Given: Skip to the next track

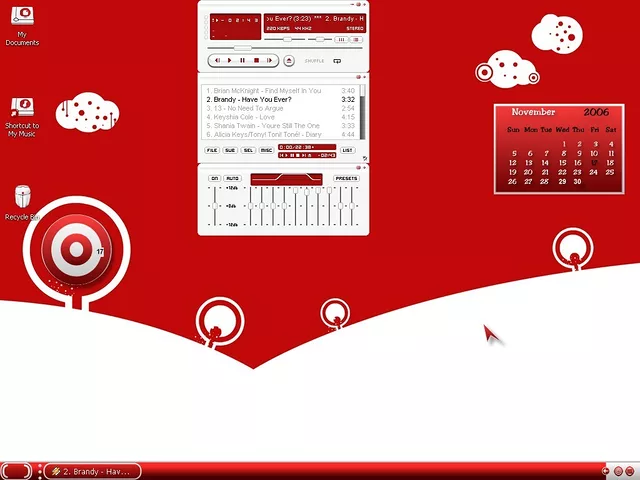Looking at the screenshot, I should 269,61.
